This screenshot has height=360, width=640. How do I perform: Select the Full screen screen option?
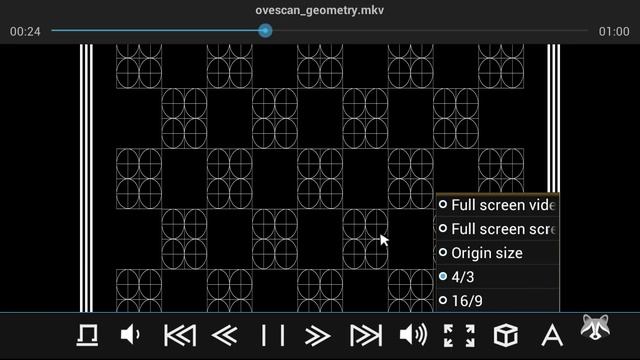[498, 229]
